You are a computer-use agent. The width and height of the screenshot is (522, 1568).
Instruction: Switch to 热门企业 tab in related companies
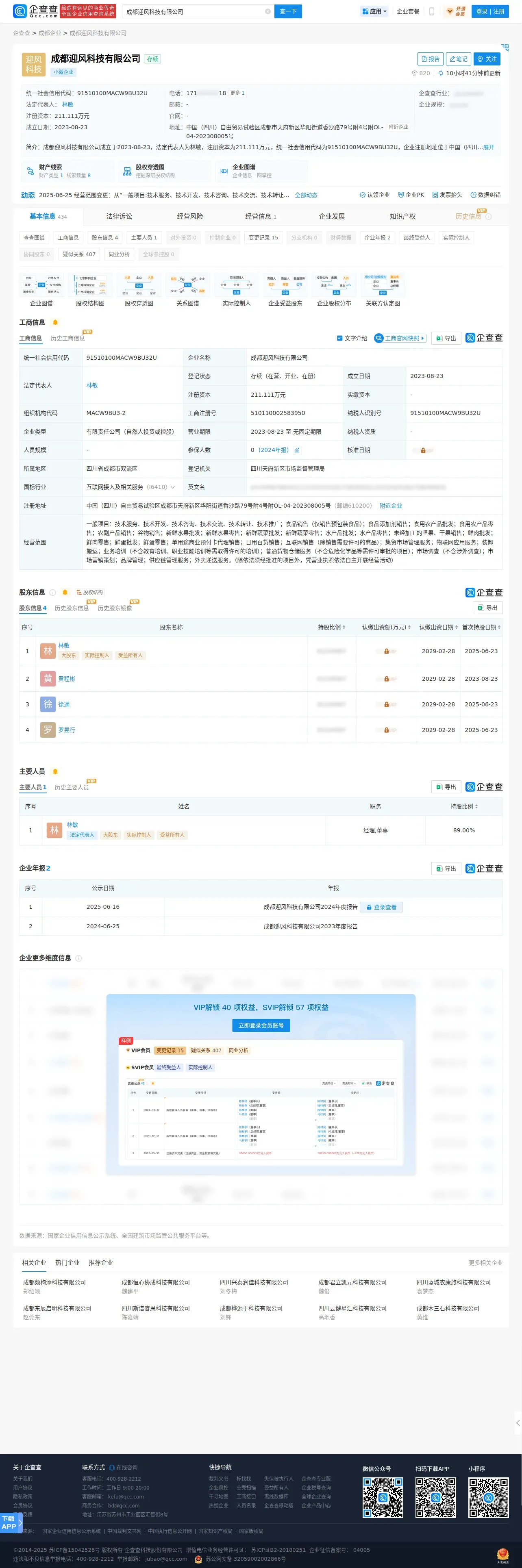pyautogui.click(x=67, y=1262)
